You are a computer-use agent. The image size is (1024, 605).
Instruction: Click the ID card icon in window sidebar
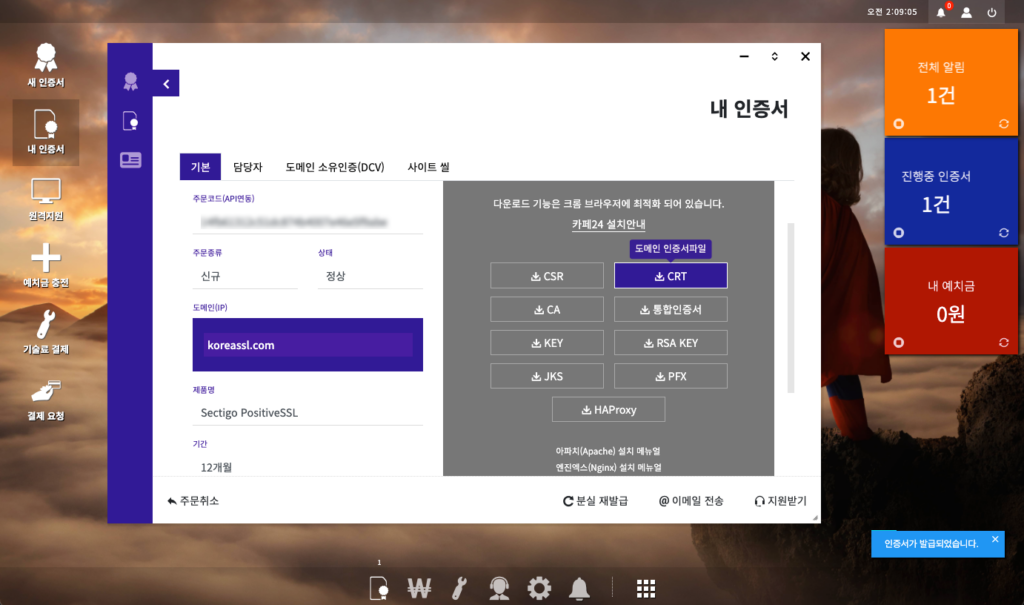tap(131, 160)
